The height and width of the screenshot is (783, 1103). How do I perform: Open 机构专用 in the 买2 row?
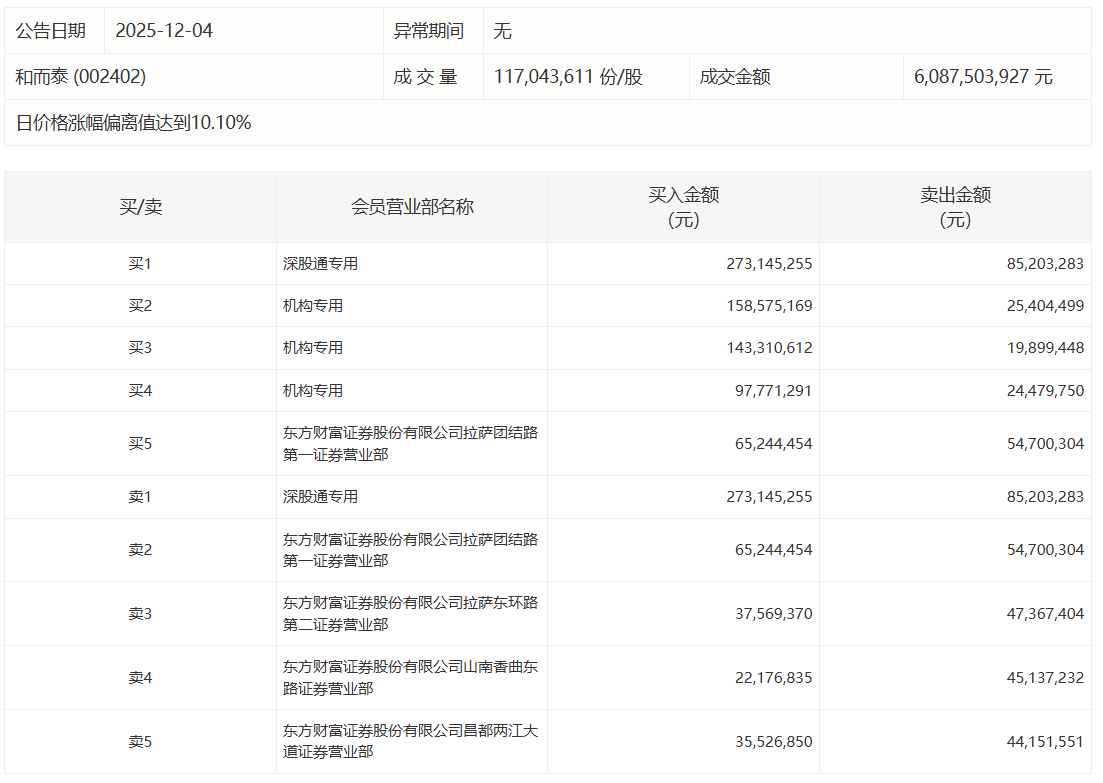click(x=313, y=306)
